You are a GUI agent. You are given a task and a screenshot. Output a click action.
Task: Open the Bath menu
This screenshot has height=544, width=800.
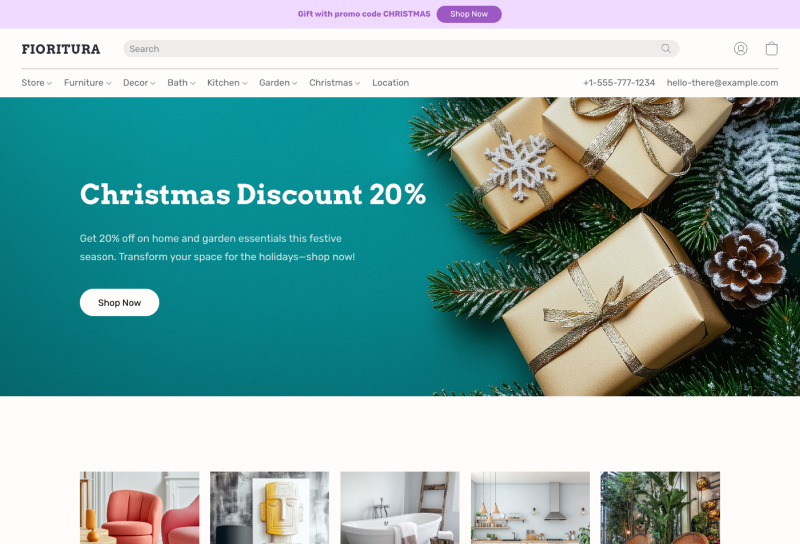[181, 83]
